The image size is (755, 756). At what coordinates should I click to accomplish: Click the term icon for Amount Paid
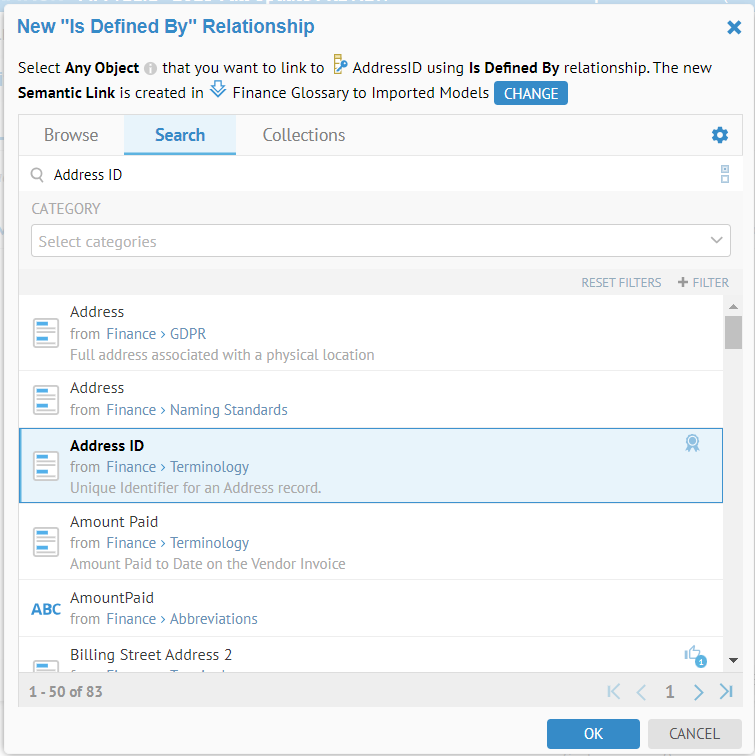46,542
